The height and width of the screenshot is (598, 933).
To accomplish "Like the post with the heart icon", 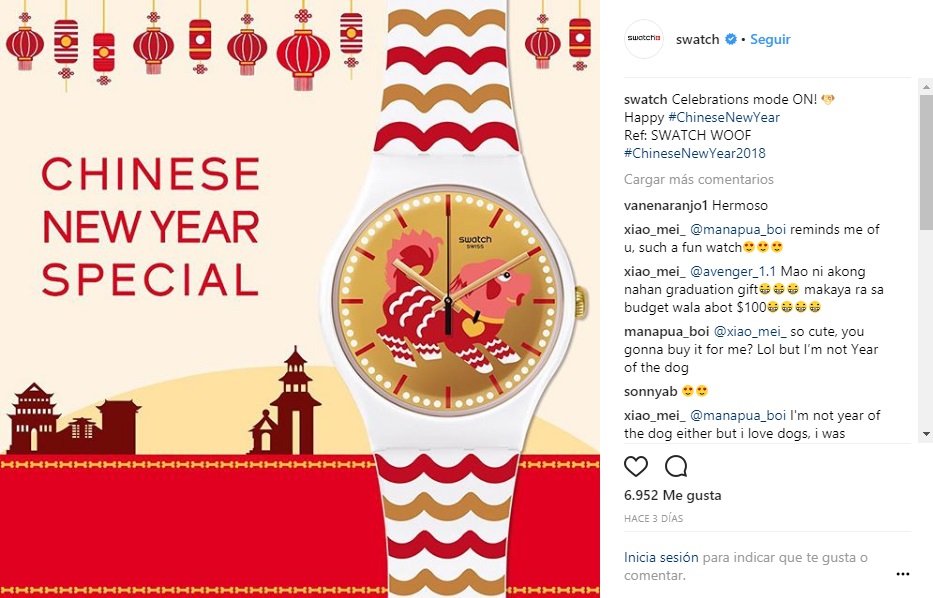I will 635,466.
